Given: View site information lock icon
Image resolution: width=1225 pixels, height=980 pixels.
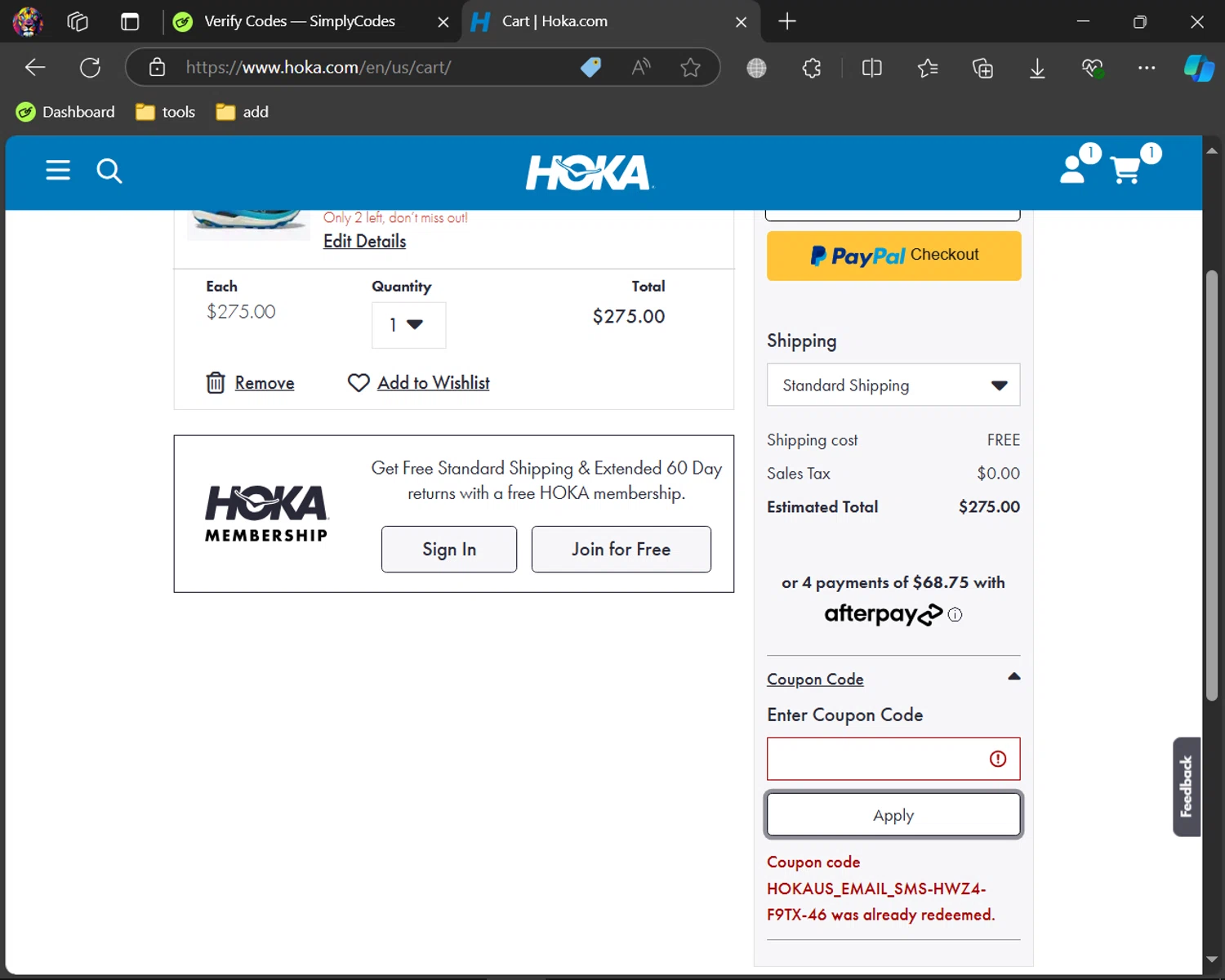Looking at the screenshot, I should pos(157,67).
